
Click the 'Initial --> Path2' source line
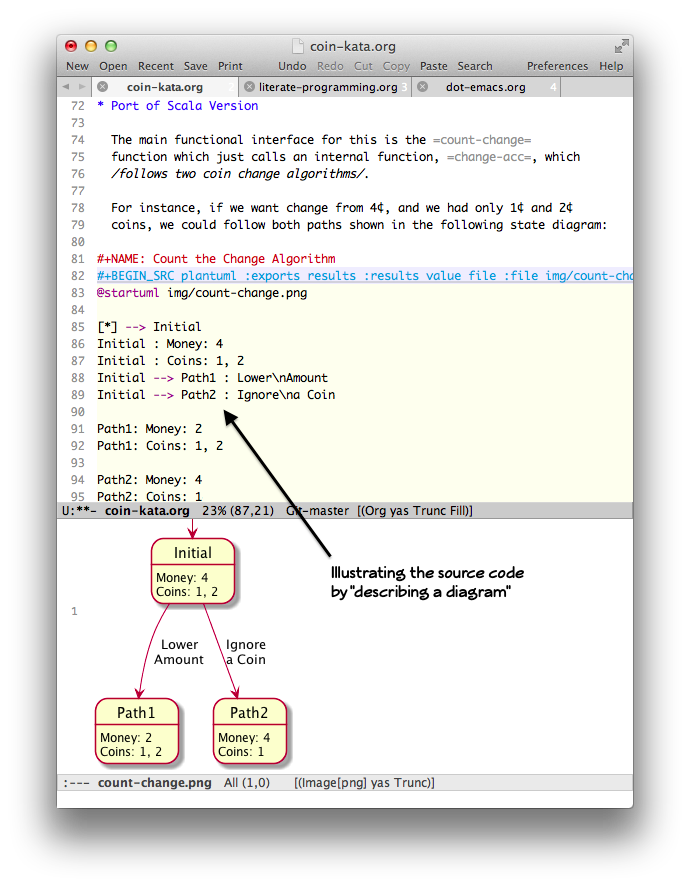(x=216, y=395)
